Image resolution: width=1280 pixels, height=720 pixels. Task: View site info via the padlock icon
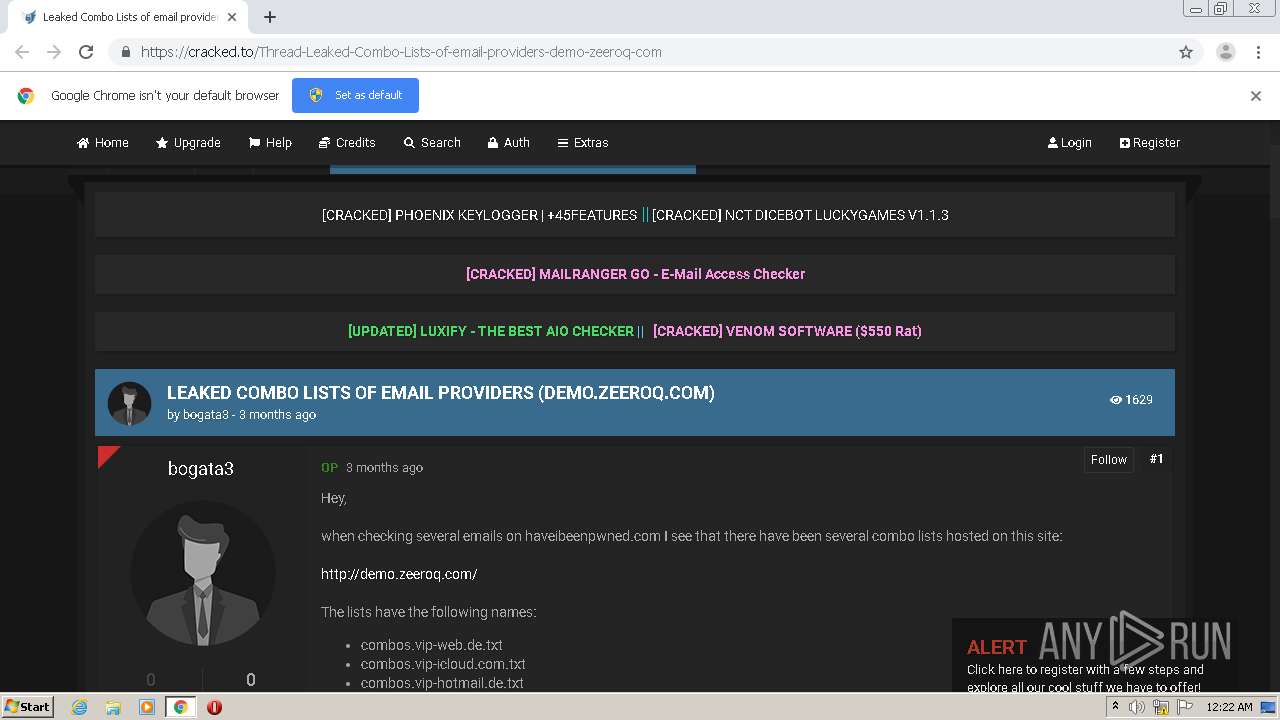[x=125, y=52]
